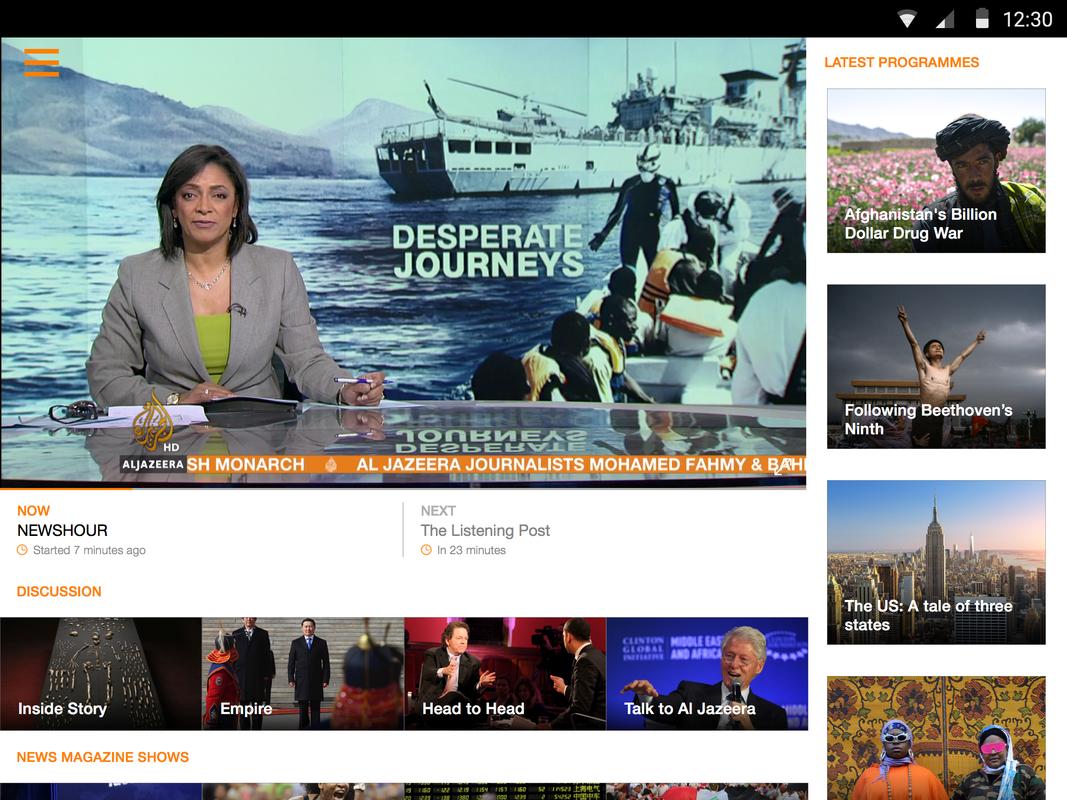Click the clock icon next to Started 7 minutes ago
This screenshot has width=1067, height=800.
21,550
